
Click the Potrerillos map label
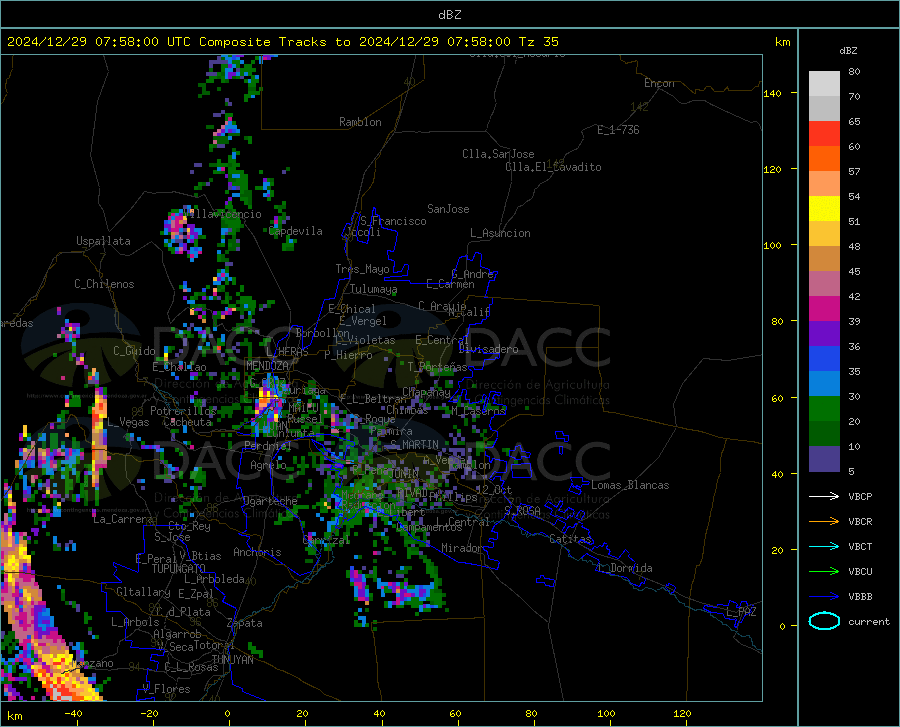tap(183, 411)
